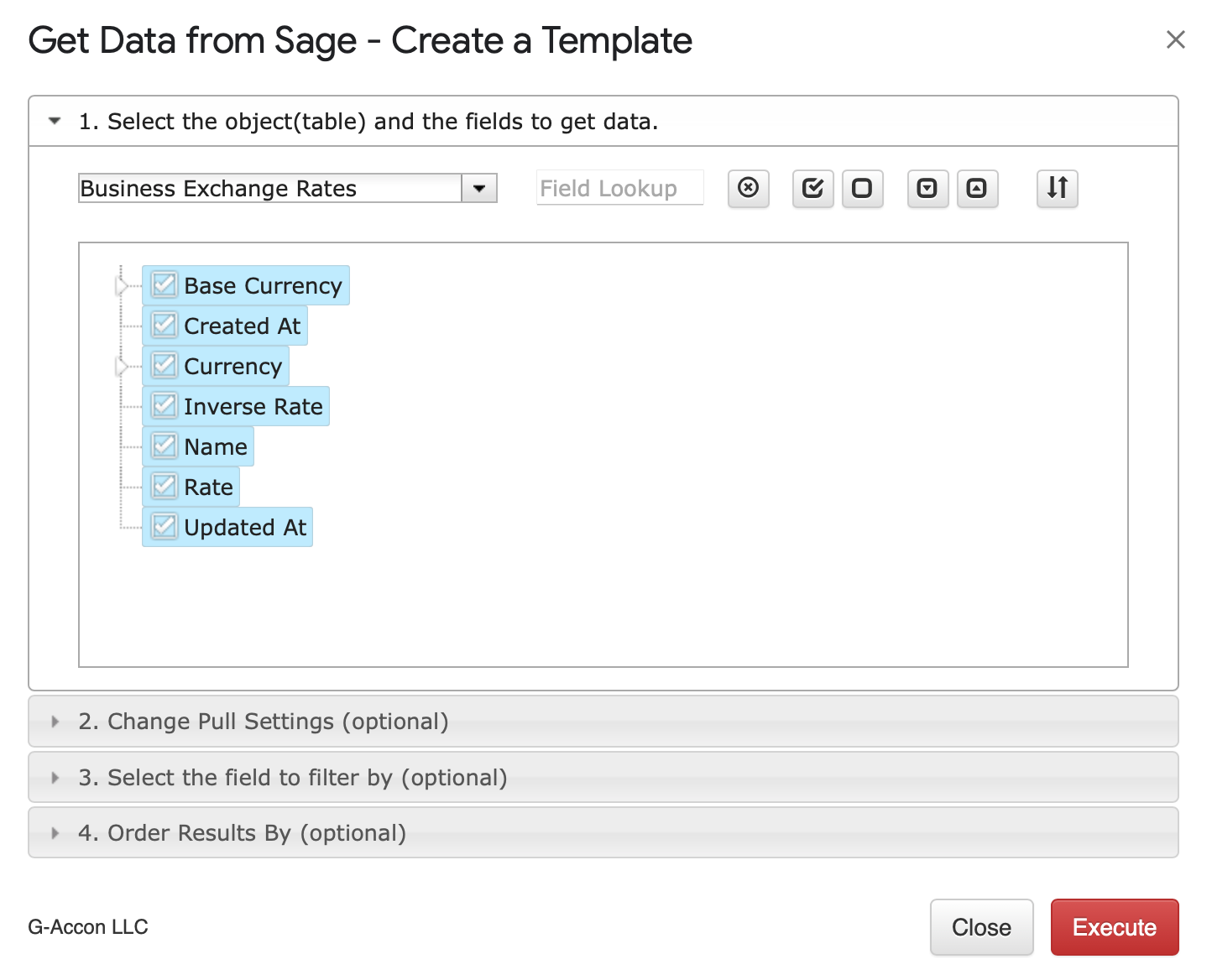1212x980 pixels.
Task: Toggle the Inverse Rate checkbox
Action: tap(165, 406)
